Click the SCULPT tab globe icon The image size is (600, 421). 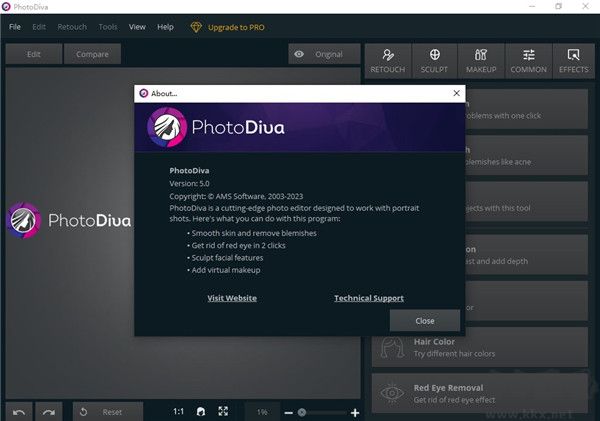(x=434, y=55)
